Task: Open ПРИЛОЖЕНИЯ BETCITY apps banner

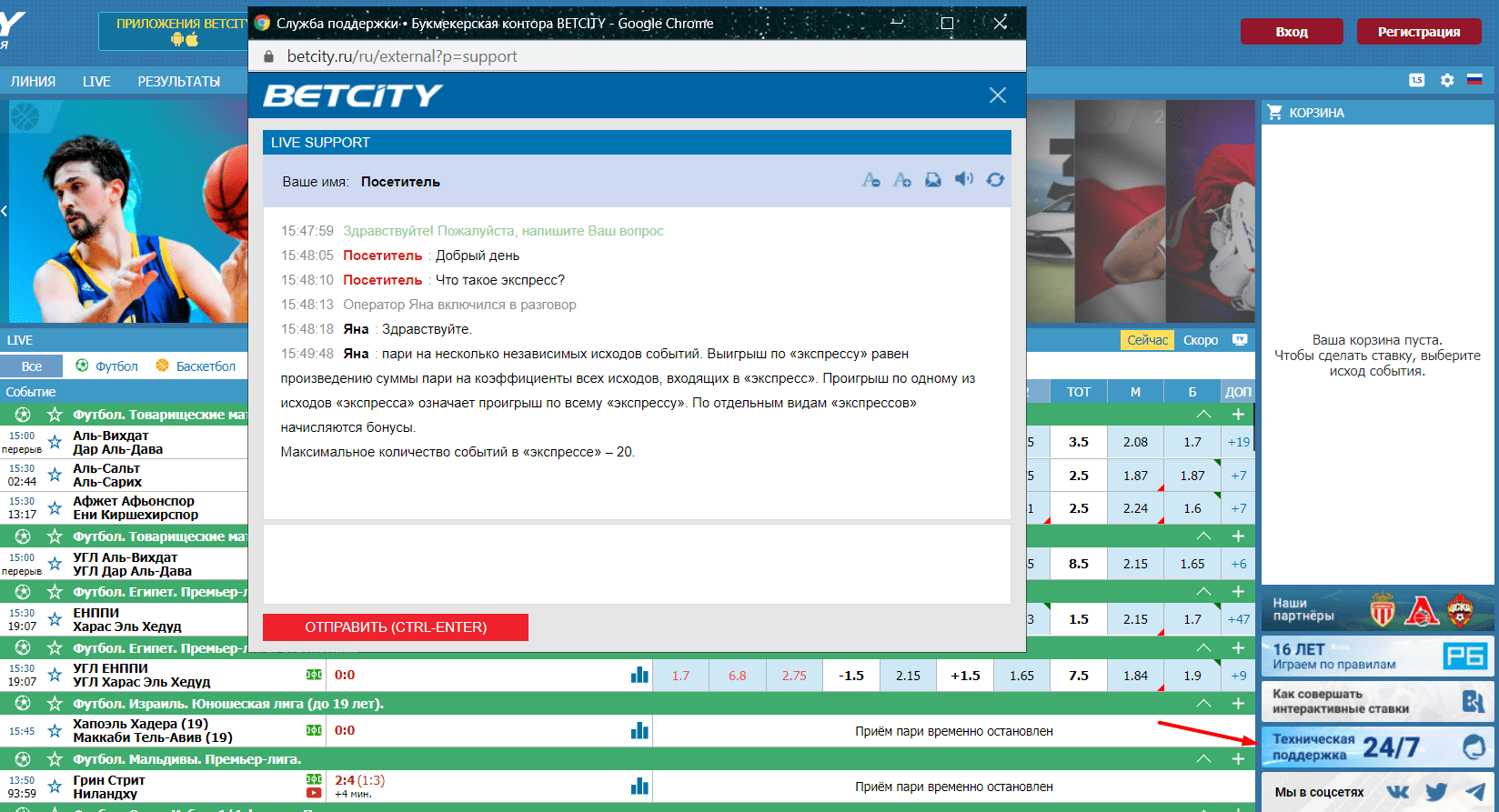Action: tap(175, 32)
